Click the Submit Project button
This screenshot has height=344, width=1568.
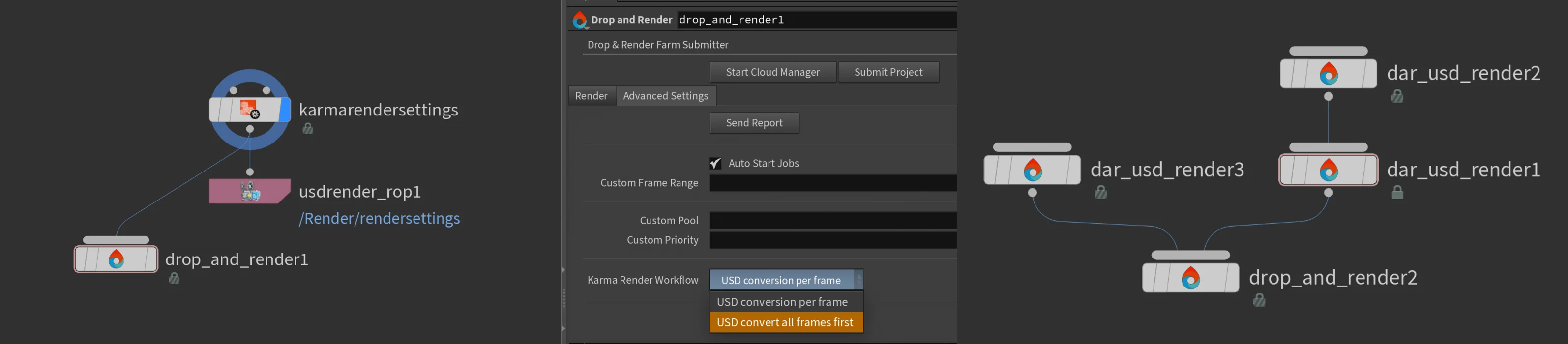coord(888,72)
